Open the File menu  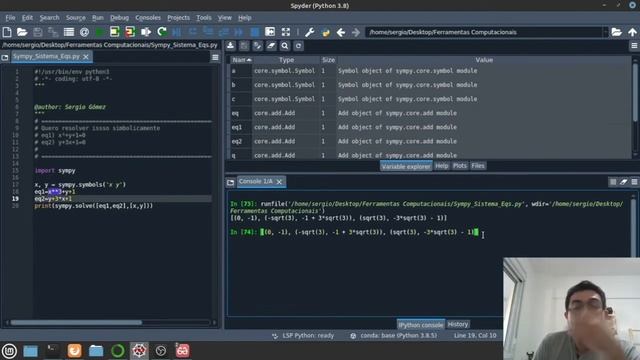pyautogui.click(x=10, y=18)
